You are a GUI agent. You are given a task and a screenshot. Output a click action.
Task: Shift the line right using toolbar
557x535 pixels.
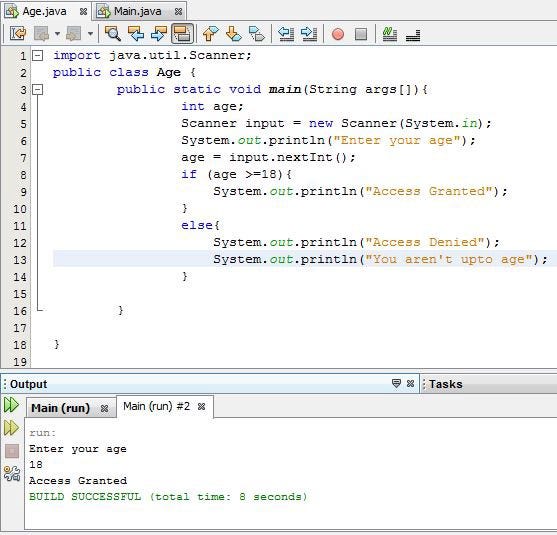pyautogui.click(x=309, y=34)
